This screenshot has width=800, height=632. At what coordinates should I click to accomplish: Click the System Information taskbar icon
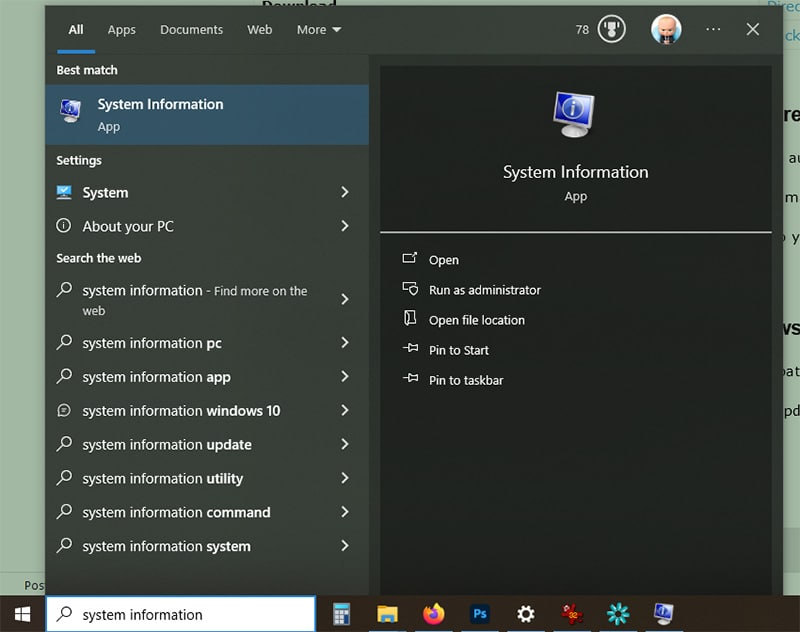pyautogui.click(x=663, y=614)
